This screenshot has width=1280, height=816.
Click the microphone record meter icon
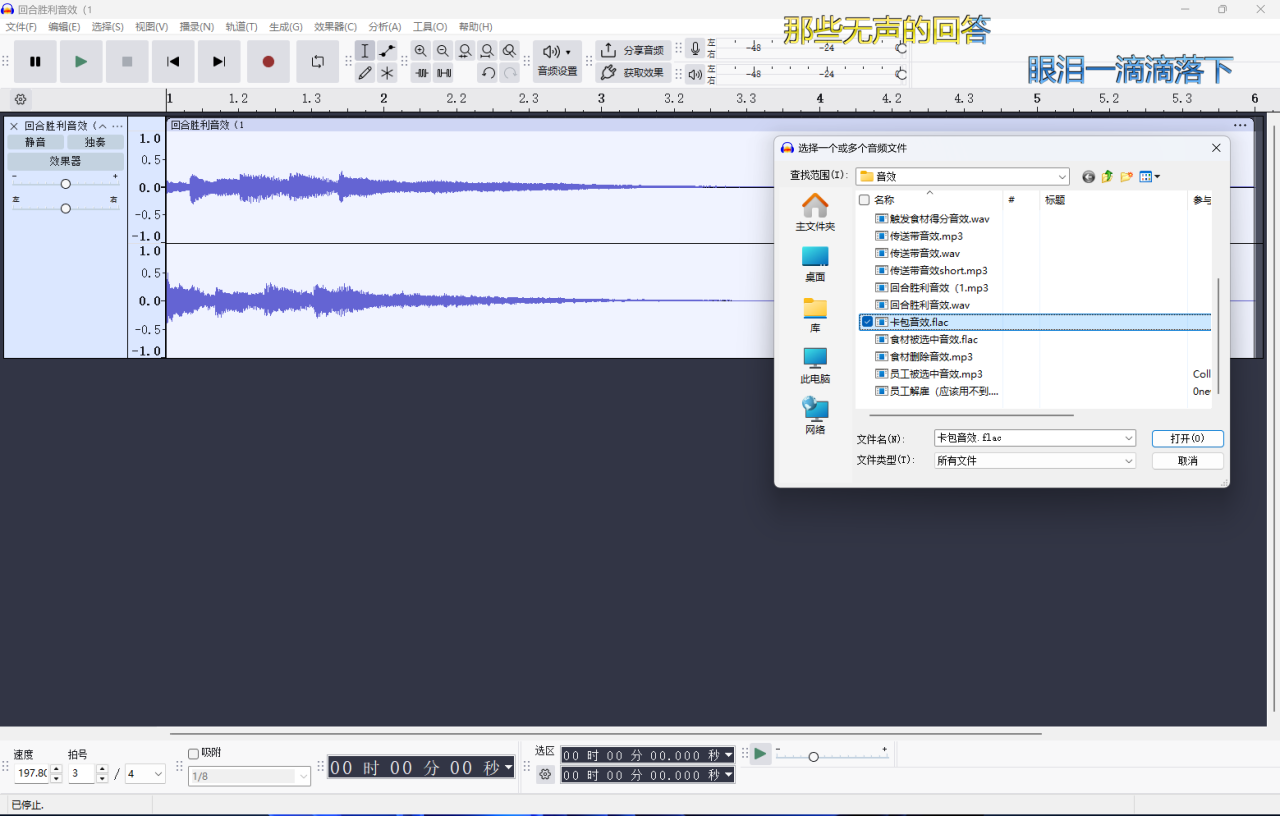695,49
